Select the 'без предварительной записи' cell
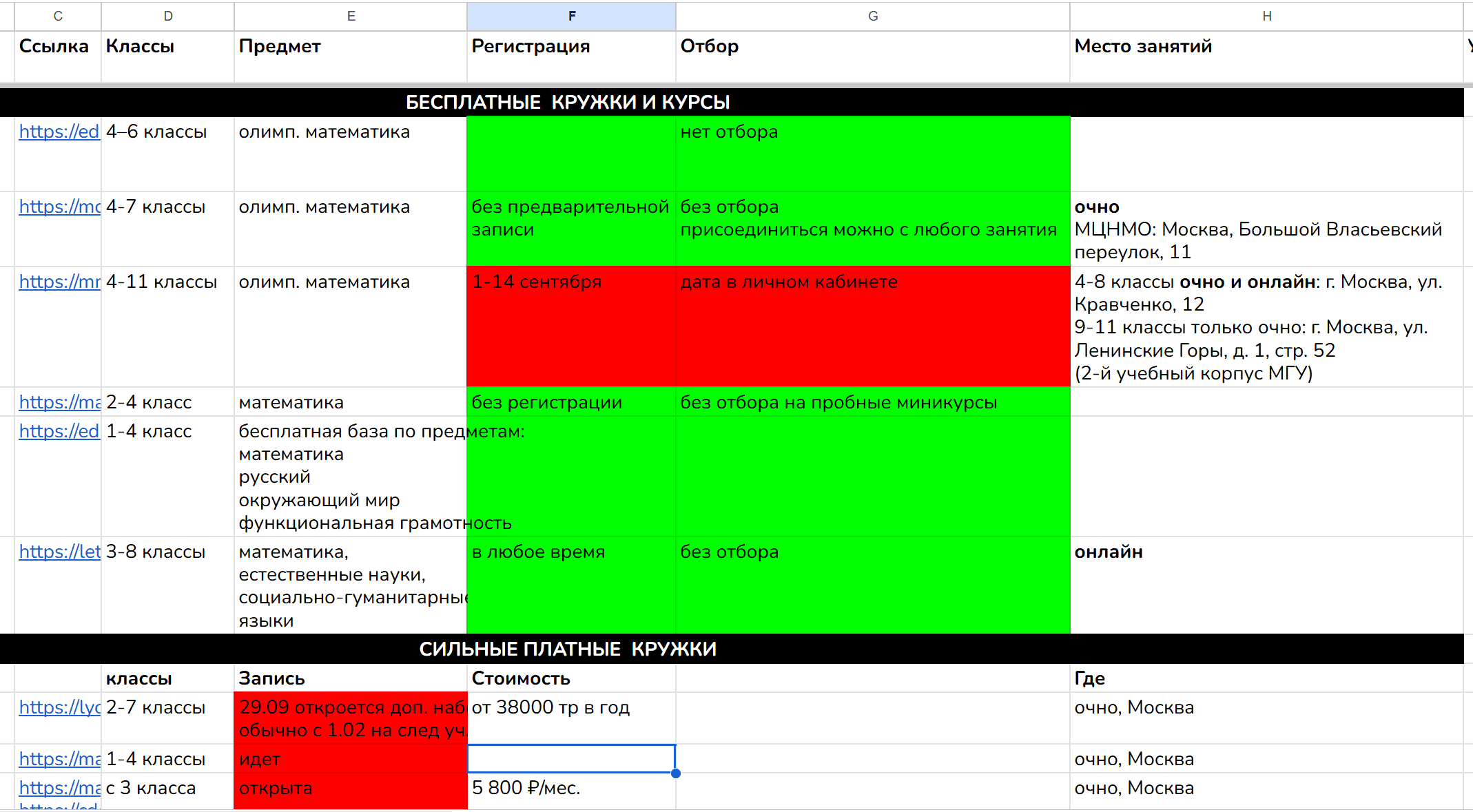This screenshot has height=812, width=1473. [572, 229]
